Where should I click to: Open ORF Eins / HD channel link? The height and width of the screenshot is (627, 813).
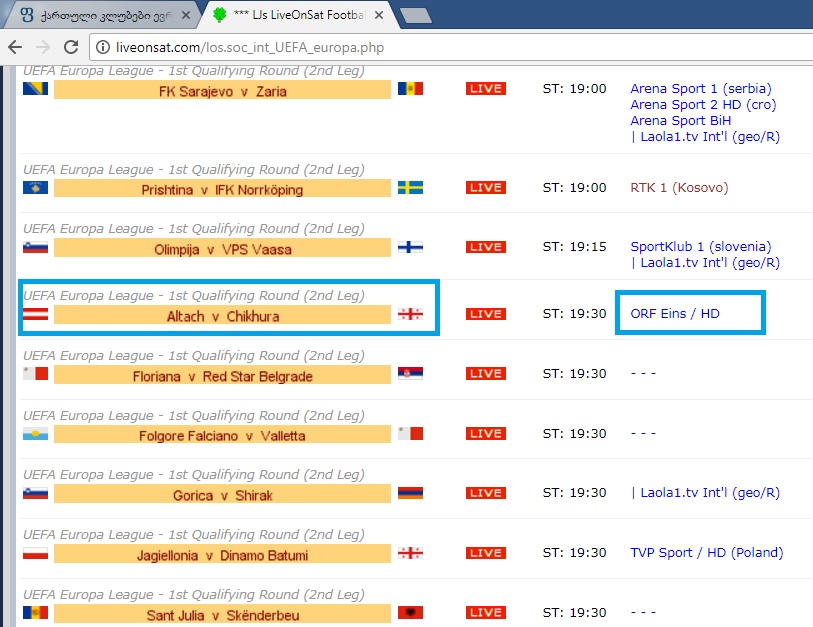(675, 314)
